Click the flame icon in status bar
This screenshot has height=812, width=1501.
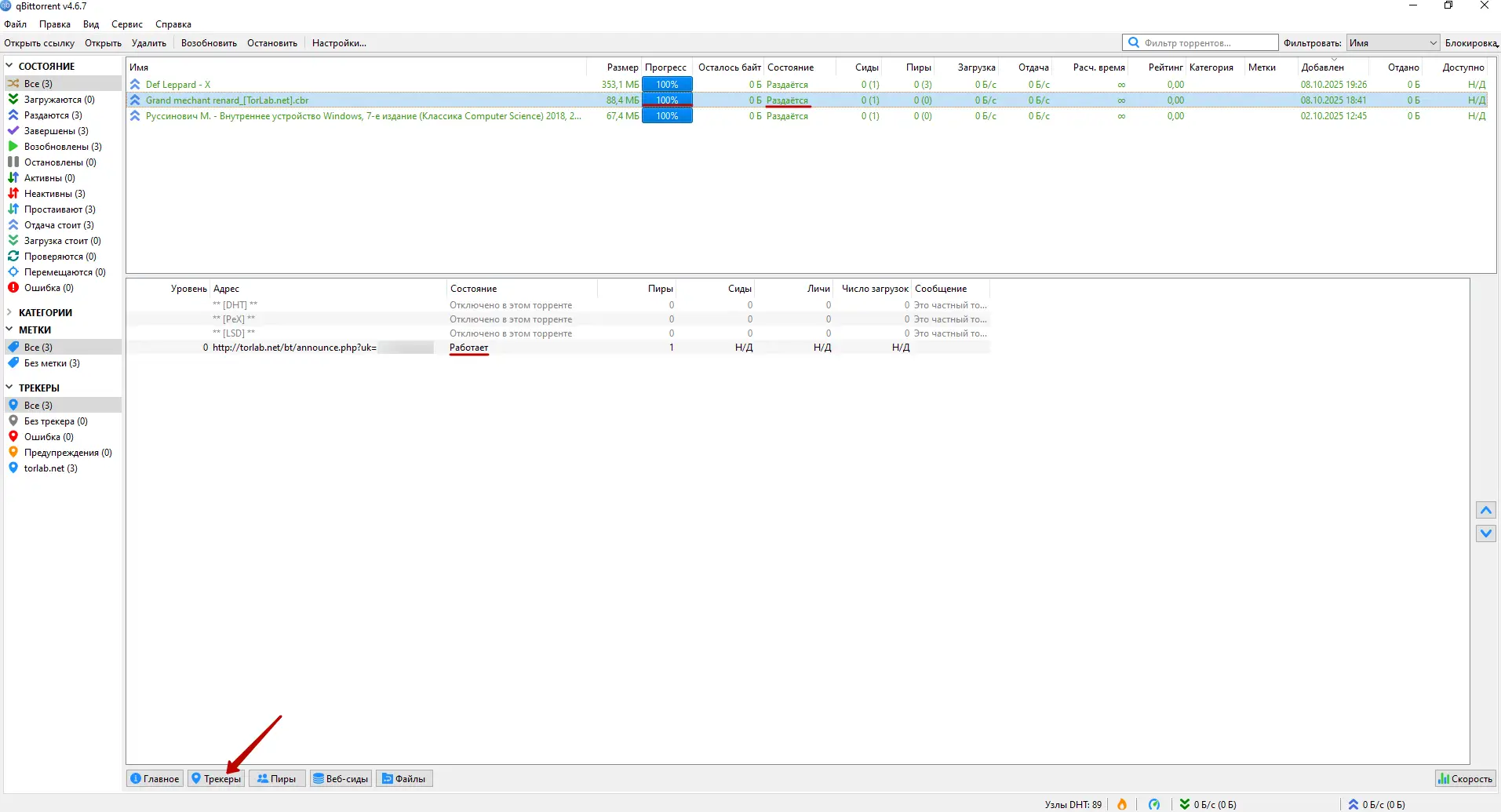click(1122, 804)
